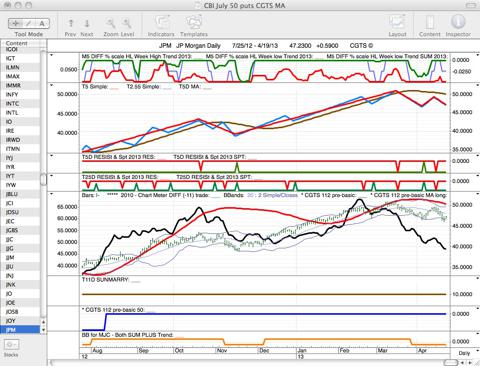Go to the previous chart with Prev
Screen dimensions: 480x366
point(71,23)
